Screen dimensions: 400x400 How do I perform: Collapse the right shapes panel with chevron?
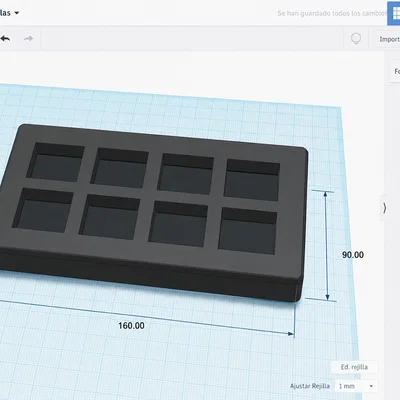point(384,208)
